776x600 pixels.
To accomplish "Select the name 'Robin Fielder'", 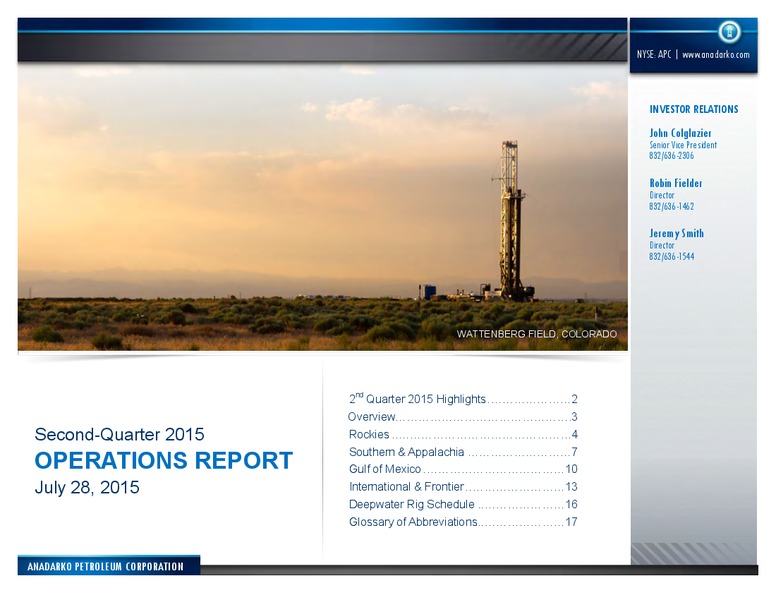I will tap(676, 183).
